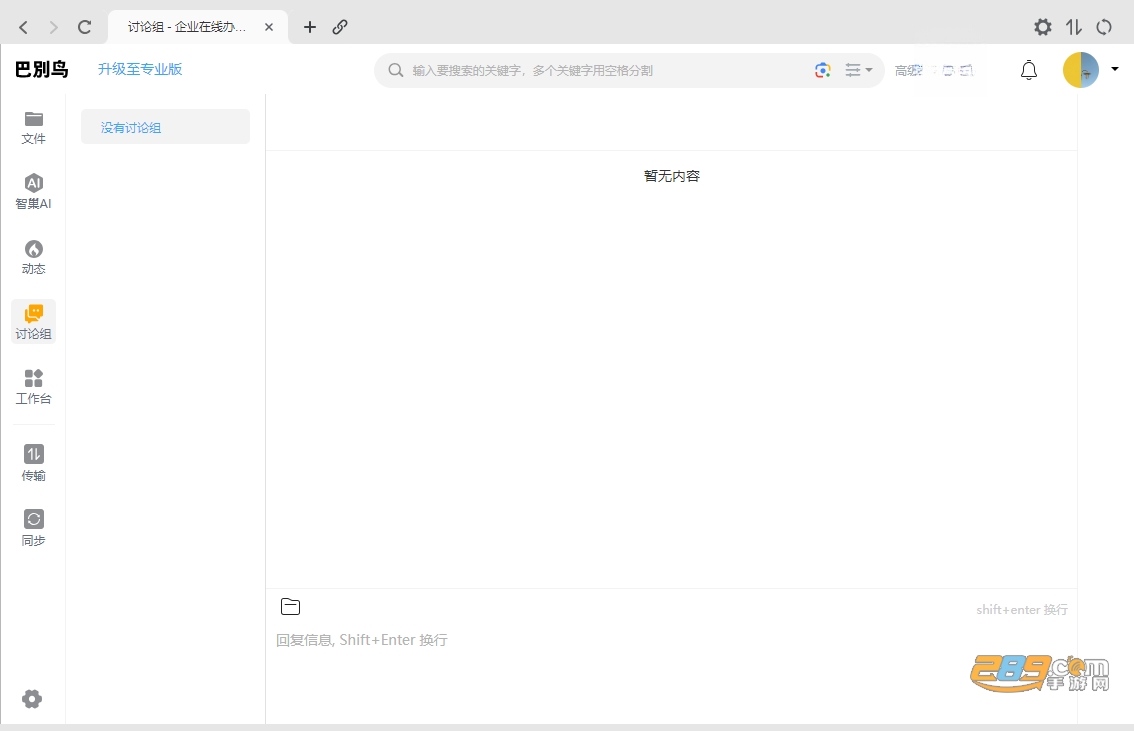
Task: Click the 高级 advanced search link
Action: tap(908, 70)
